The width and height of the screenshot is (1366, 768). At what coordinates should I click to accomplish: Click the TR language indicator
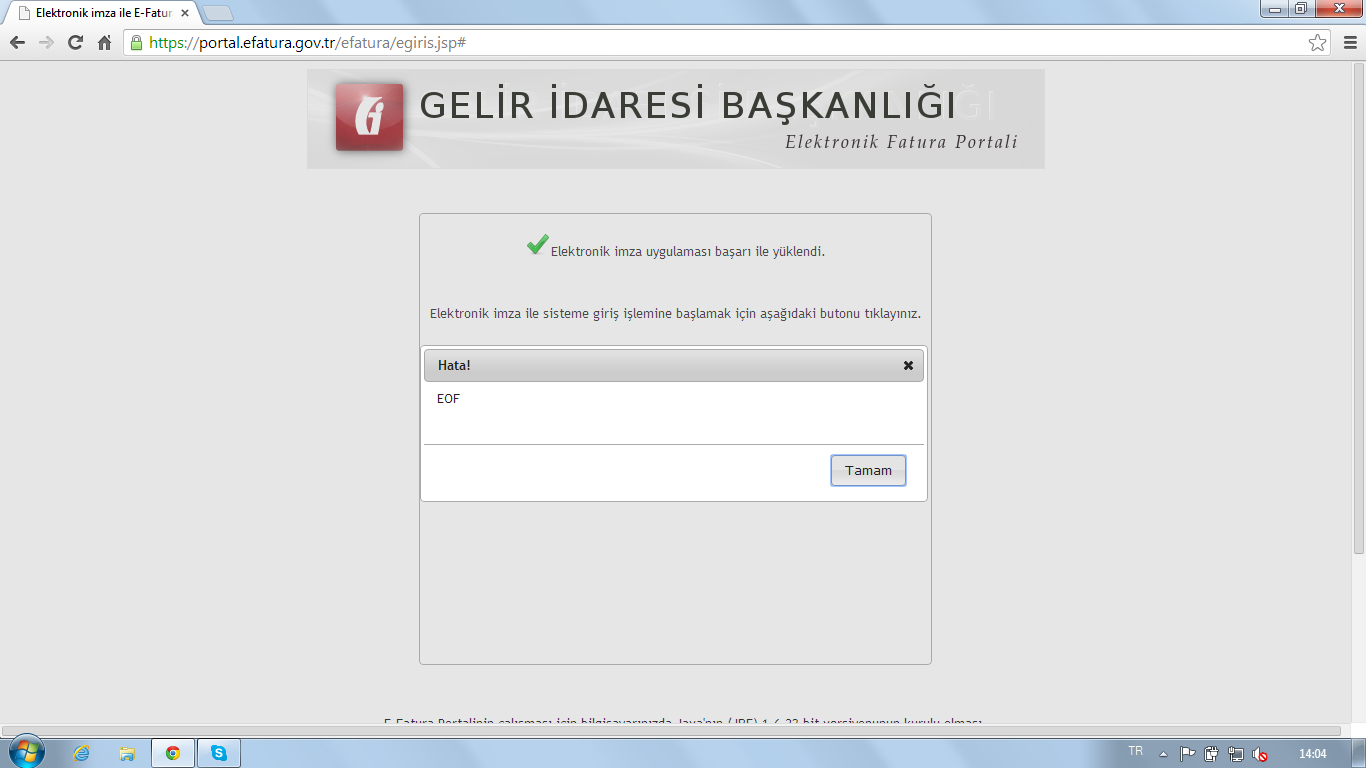pos(1135,751)
